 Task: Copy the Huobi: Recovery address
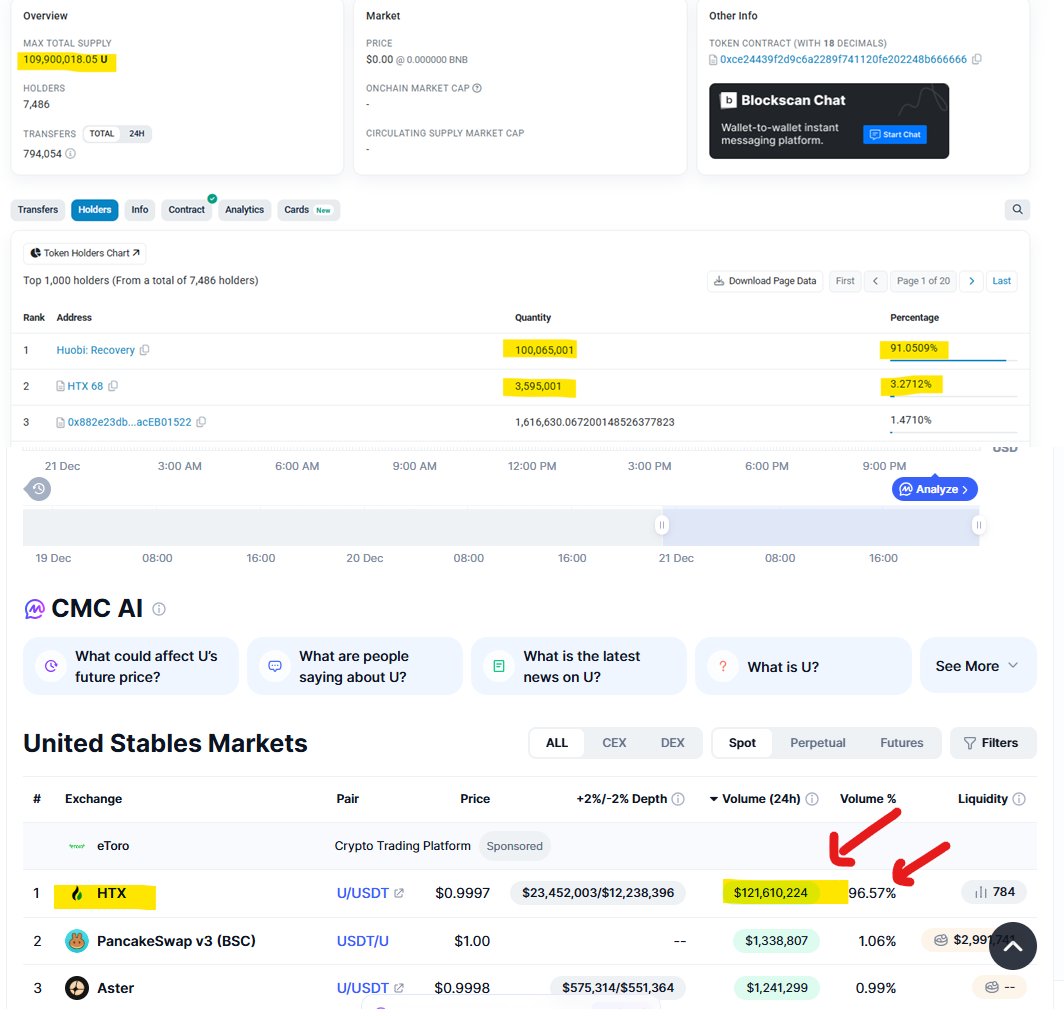pos(145,350)
